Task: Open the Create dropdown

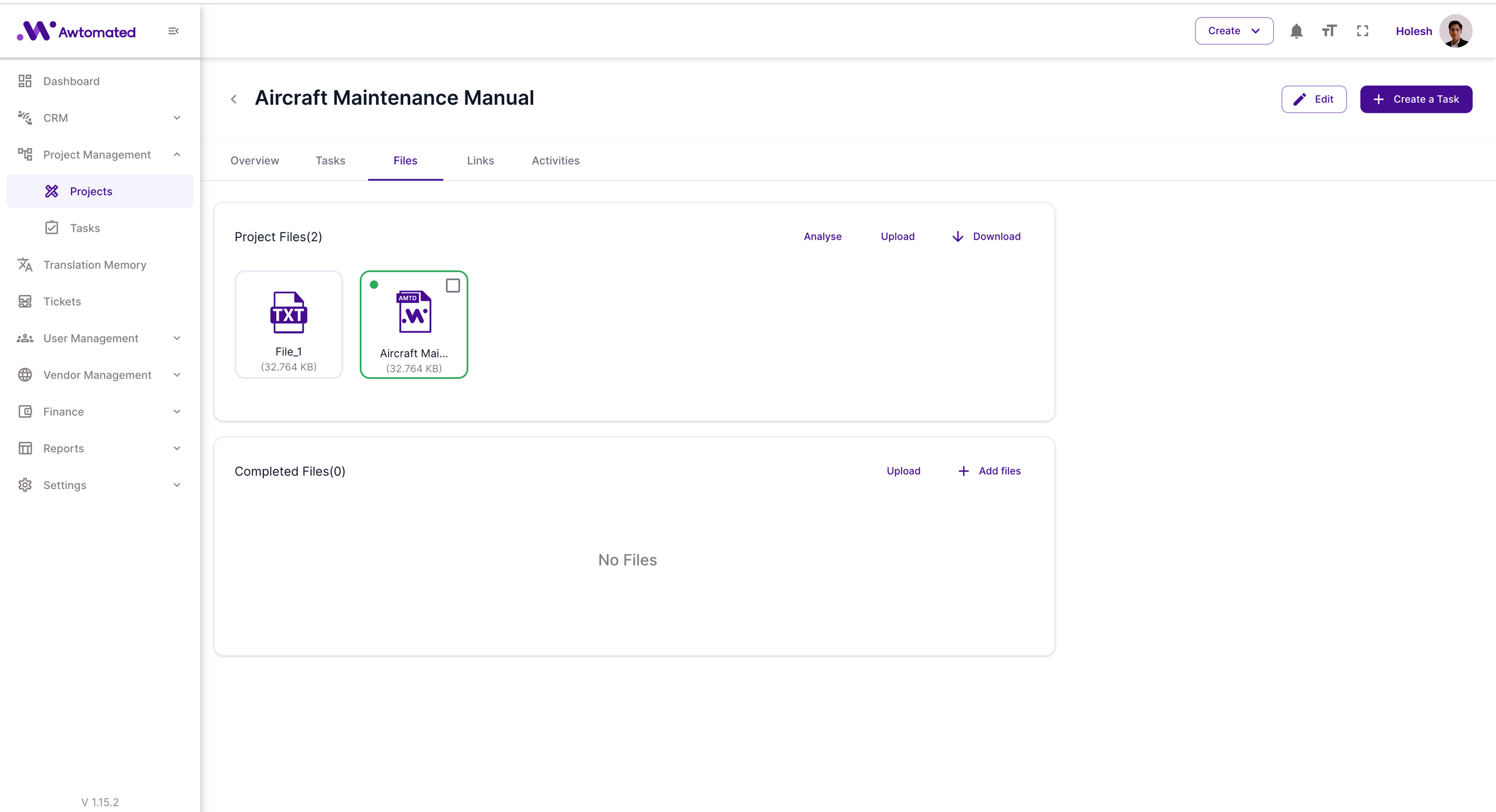Action: (x=1234, y=32)
